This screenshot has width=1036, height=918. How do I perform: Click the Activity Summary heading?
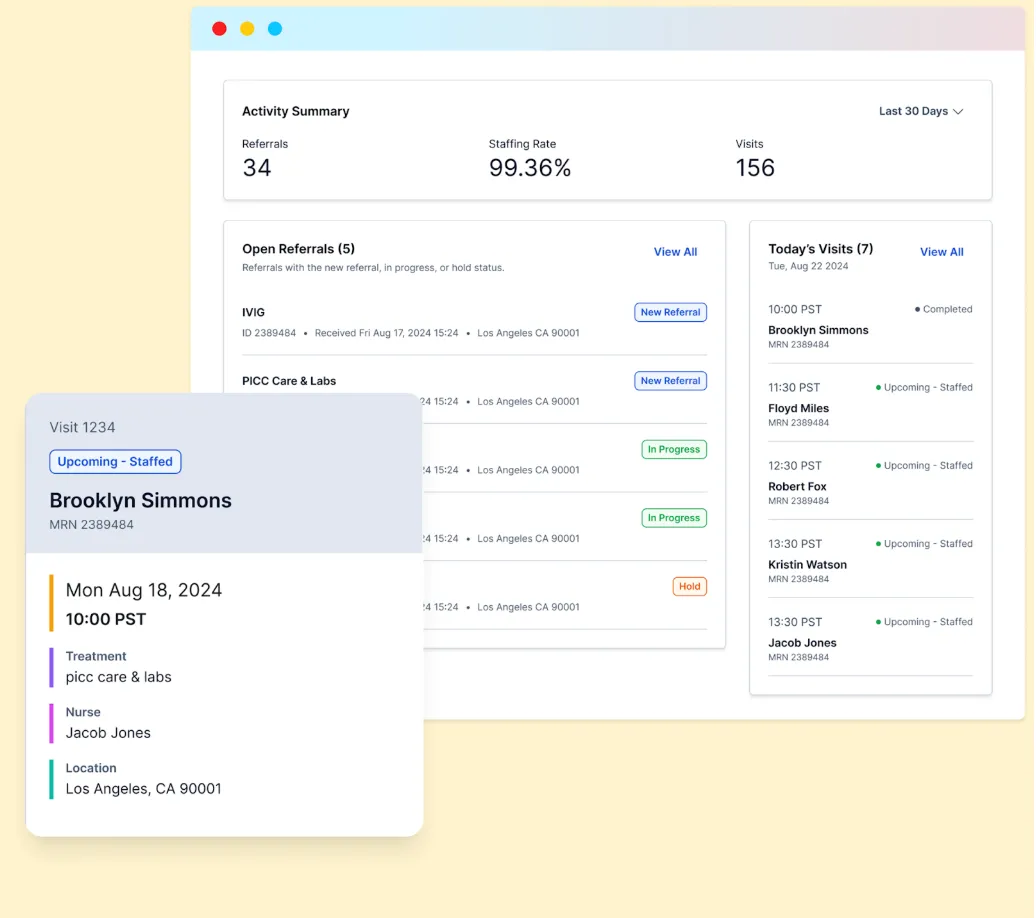295,111
